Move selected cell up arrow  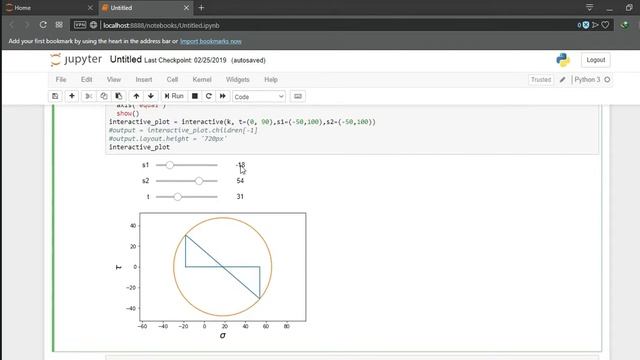point(136,96)
